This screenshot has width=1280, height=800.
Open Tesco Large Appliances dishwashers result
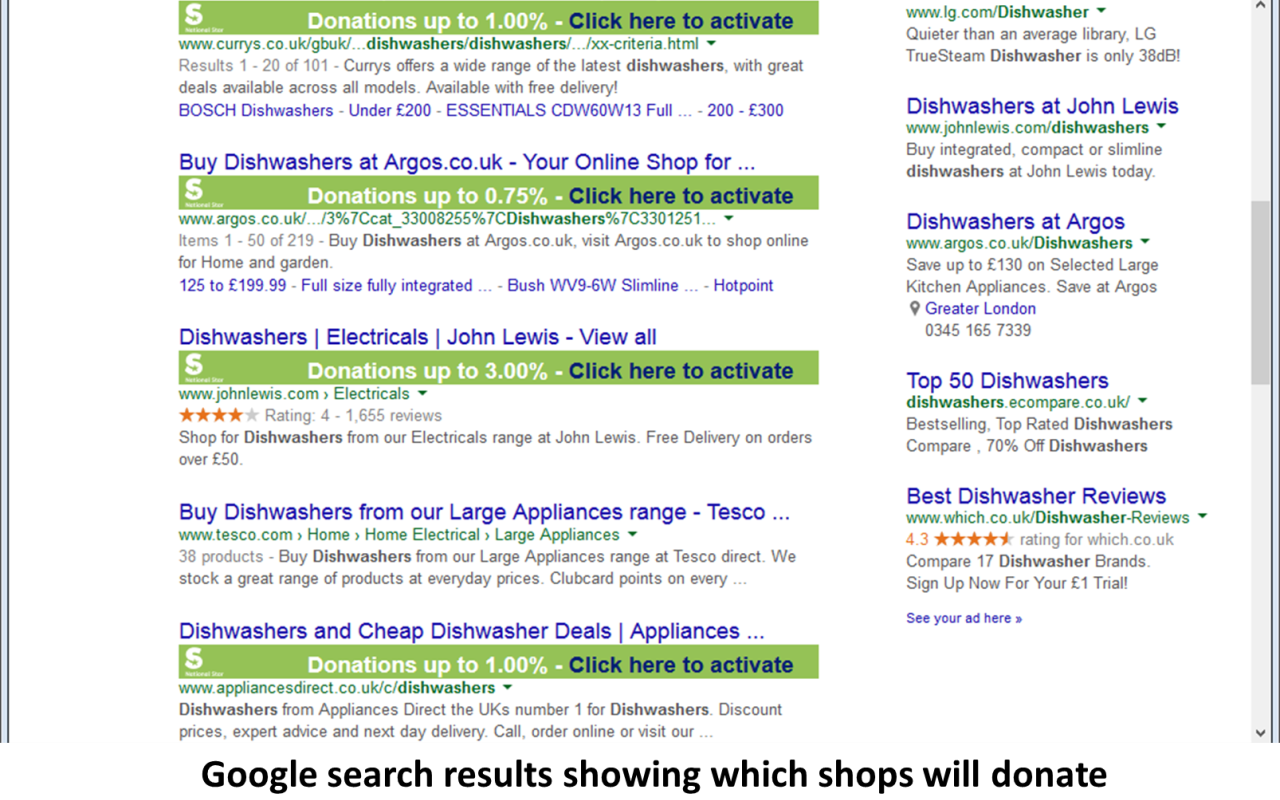click(x=485, y=512)
